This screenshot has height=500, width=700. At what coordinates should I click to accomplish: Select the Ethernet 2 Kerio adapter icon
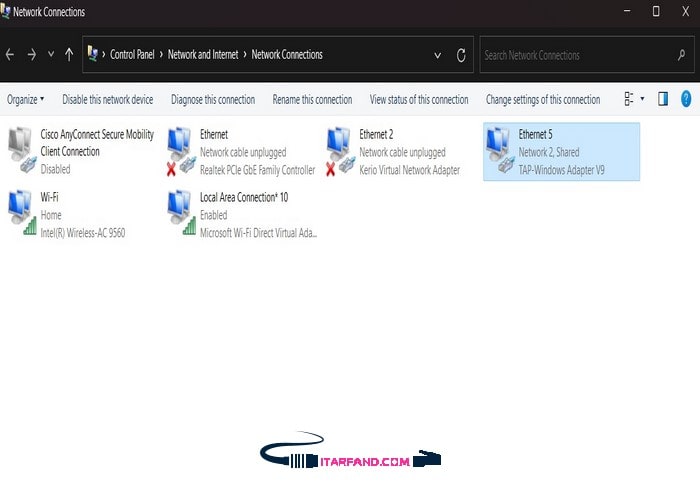339,150
